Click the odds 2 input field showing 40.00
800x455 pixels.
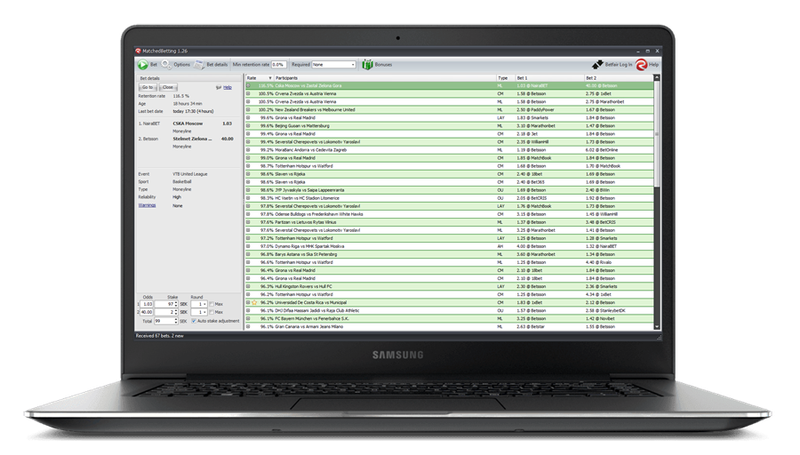pos(147,312)
